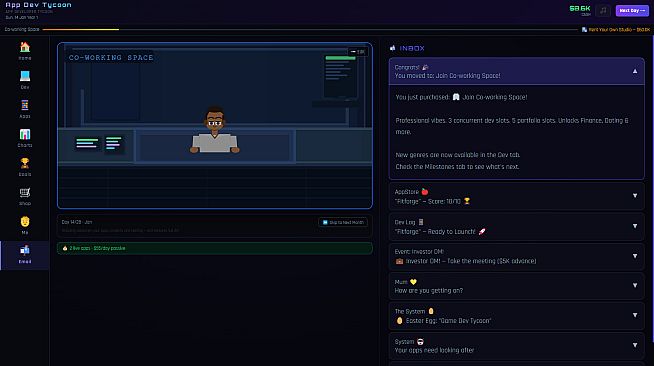Click the egg icon beside Easter Egg text
This screenshot has width=654, height=366.
click(x=399, y=321)
